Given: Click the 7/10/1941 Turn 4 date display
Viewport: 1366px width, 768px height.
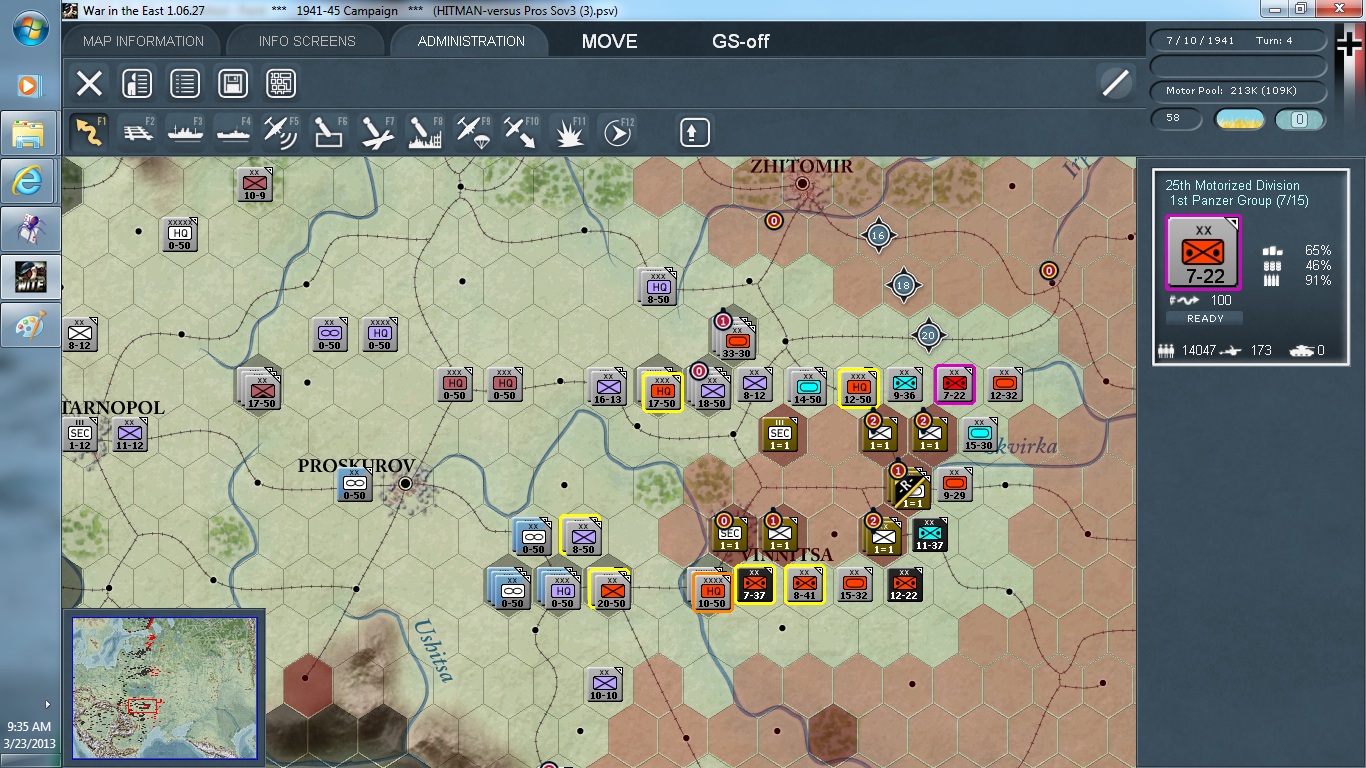Looking at the screenshot, I should (1239, 41).
